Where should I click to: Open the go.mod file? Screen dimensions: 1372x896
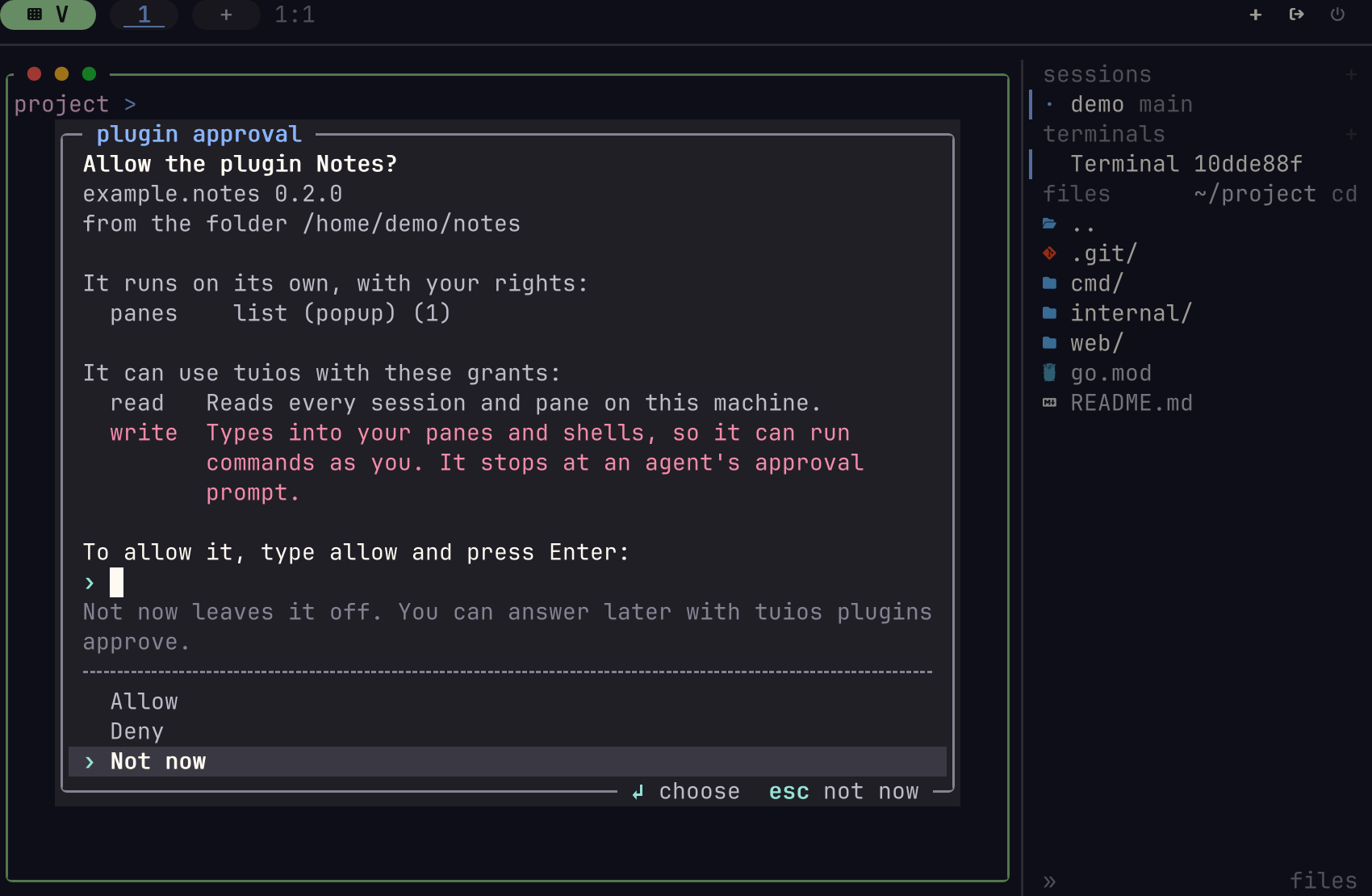1200,373
